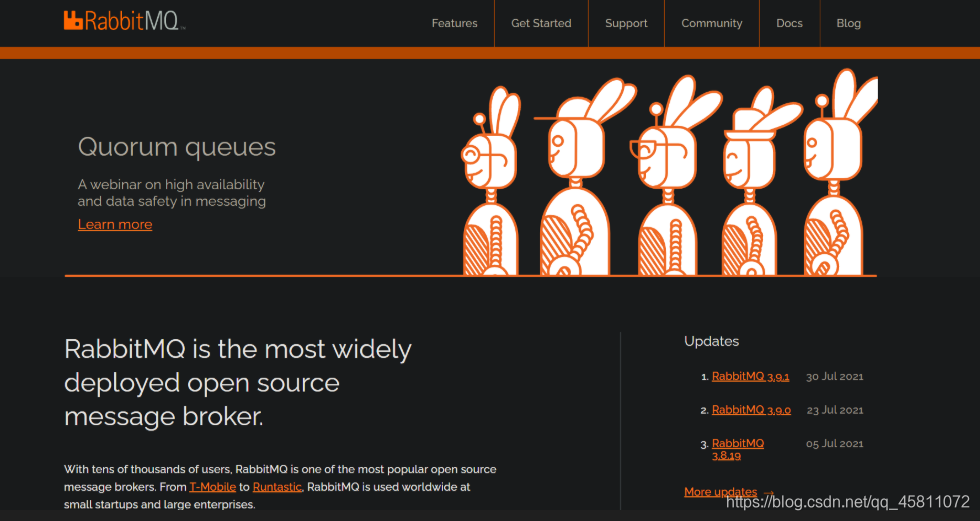
Task: Click the 23 Jul 2021 date
Action: coord(835,410)
